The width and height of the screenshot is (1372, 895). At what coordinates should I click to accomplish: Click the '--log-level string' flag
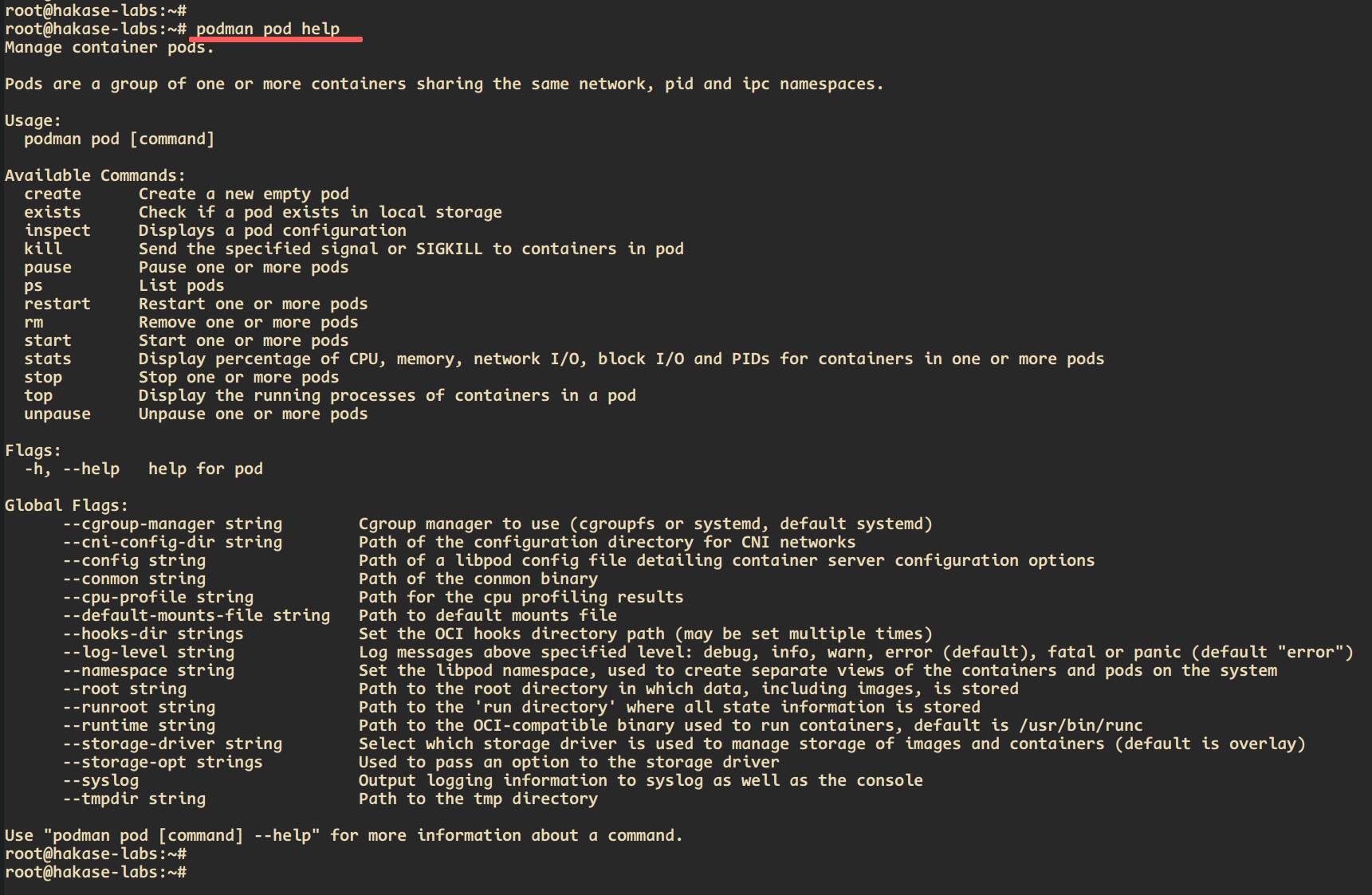tap(148, 652)
